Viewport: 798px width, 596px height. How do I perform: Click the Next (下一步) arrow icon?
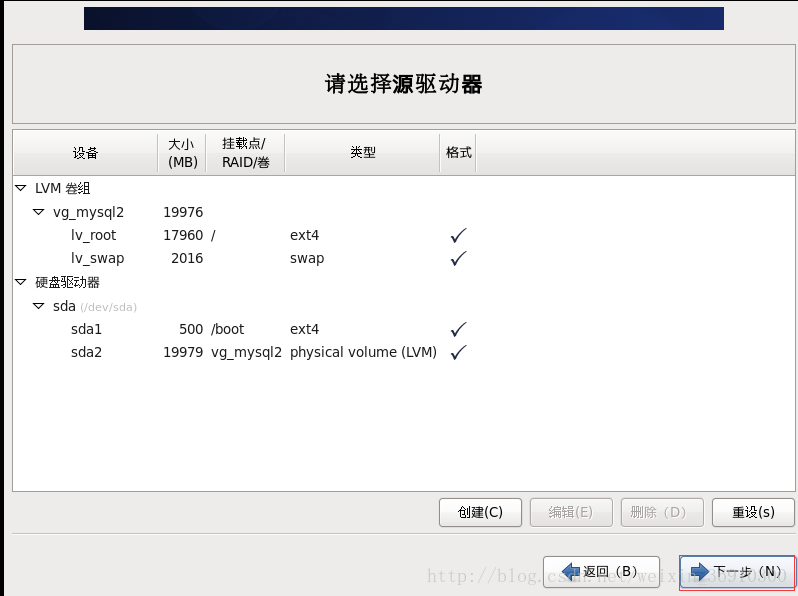(x=699, y=571)
